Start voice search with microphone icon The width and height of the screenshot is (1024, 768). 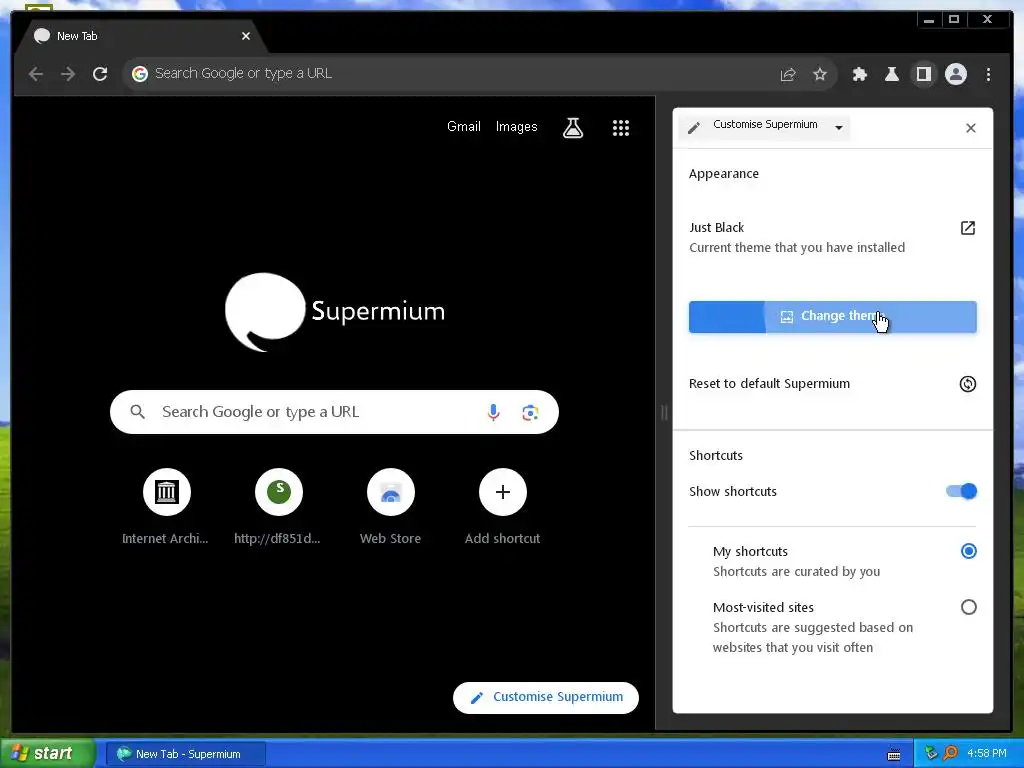pyautogui.click(x=494, y=412)
